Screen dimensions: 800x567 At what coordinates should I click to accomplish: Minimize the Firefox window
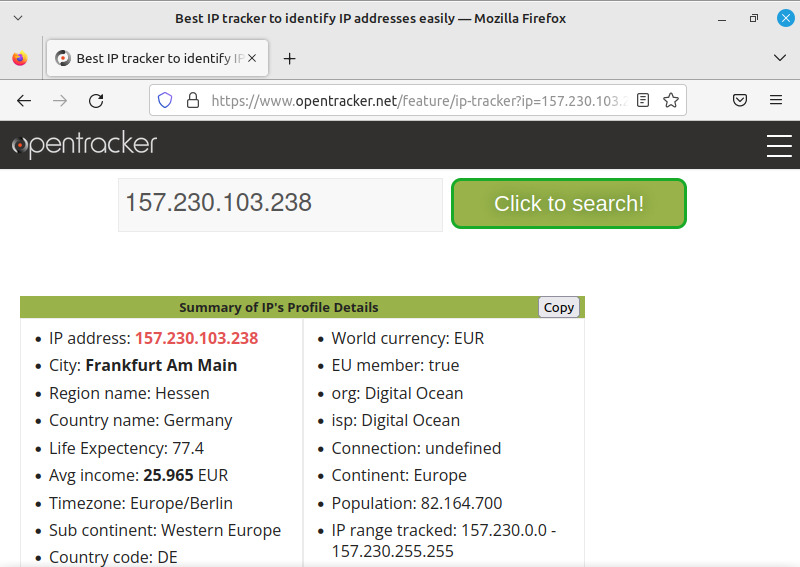click(721, 19)
